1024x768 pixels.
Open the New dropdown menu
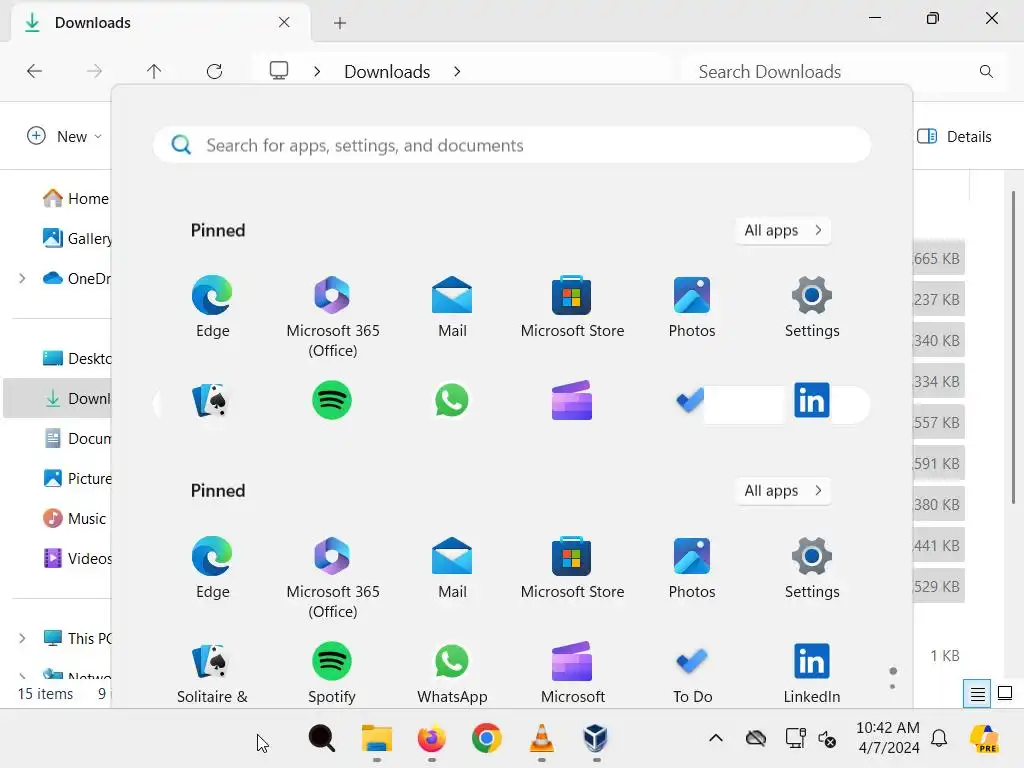coord(64,136)
